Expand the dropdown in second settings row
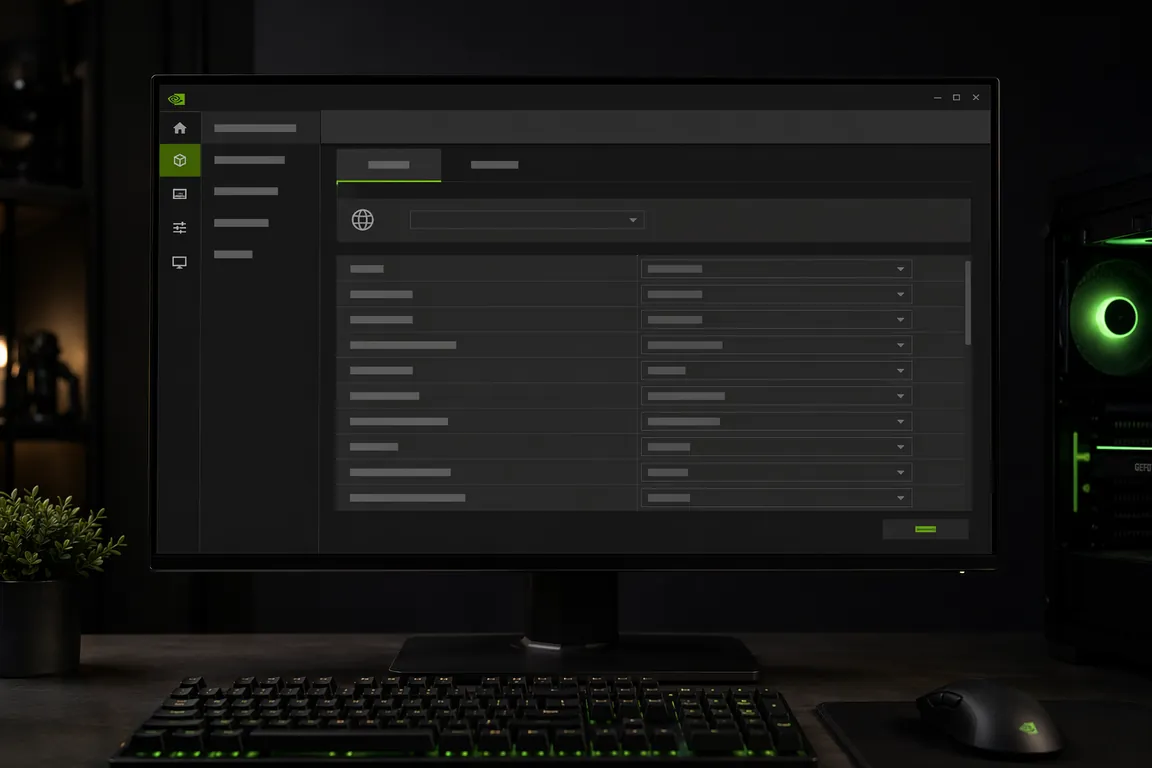Screen dimensions: 1152x768 coord(777,294)
